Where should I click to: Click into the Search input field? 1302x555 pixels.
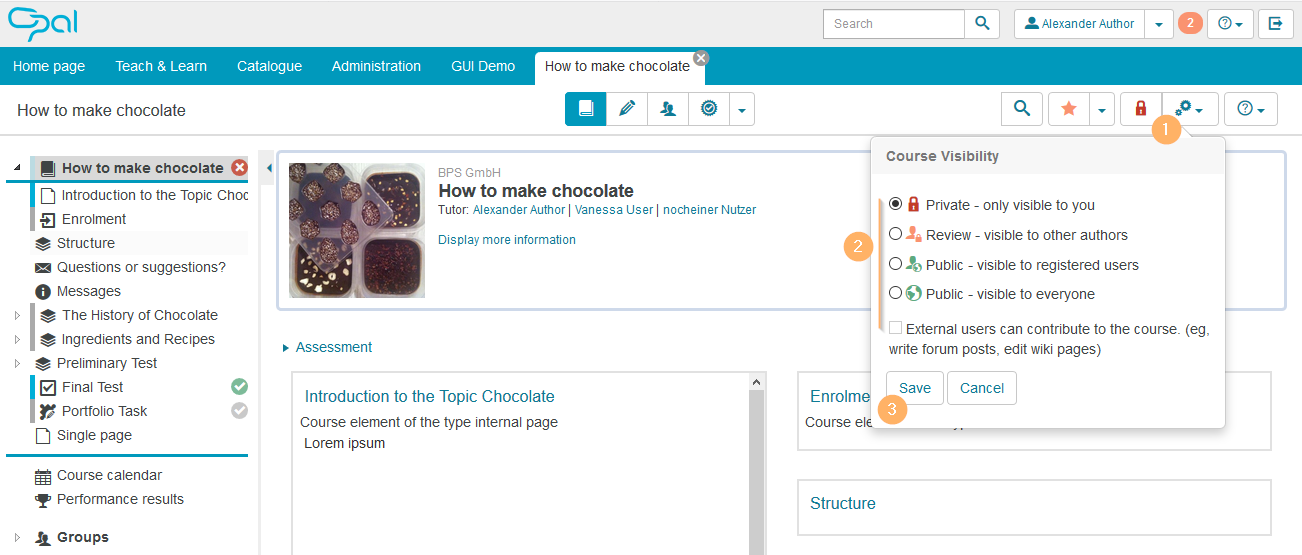coord(893,24)
